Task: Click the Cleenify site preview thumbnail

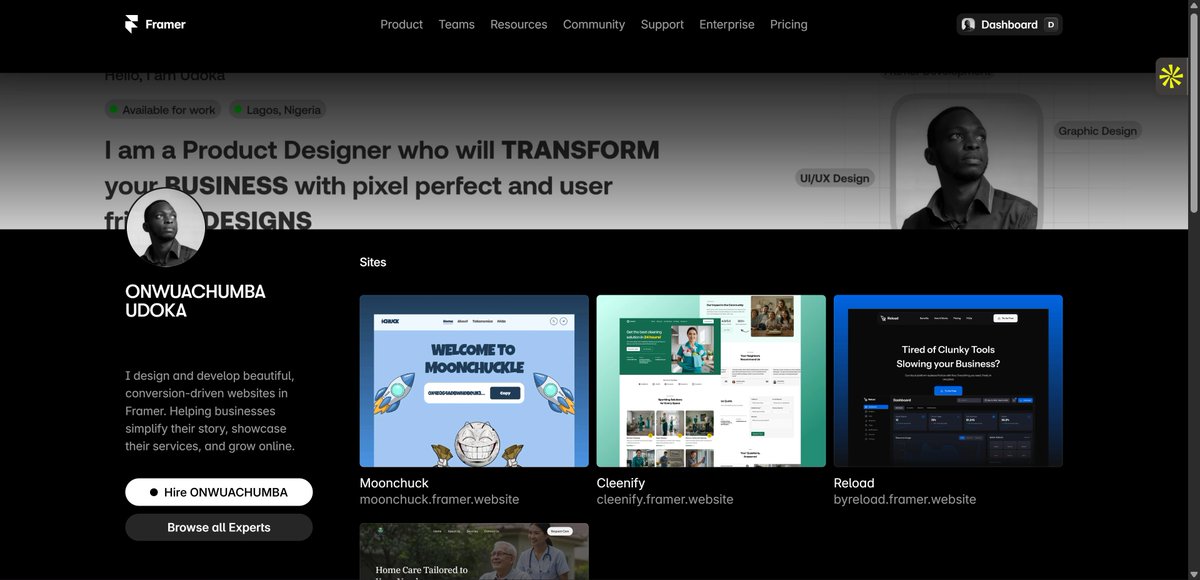Action: (710, 380)
